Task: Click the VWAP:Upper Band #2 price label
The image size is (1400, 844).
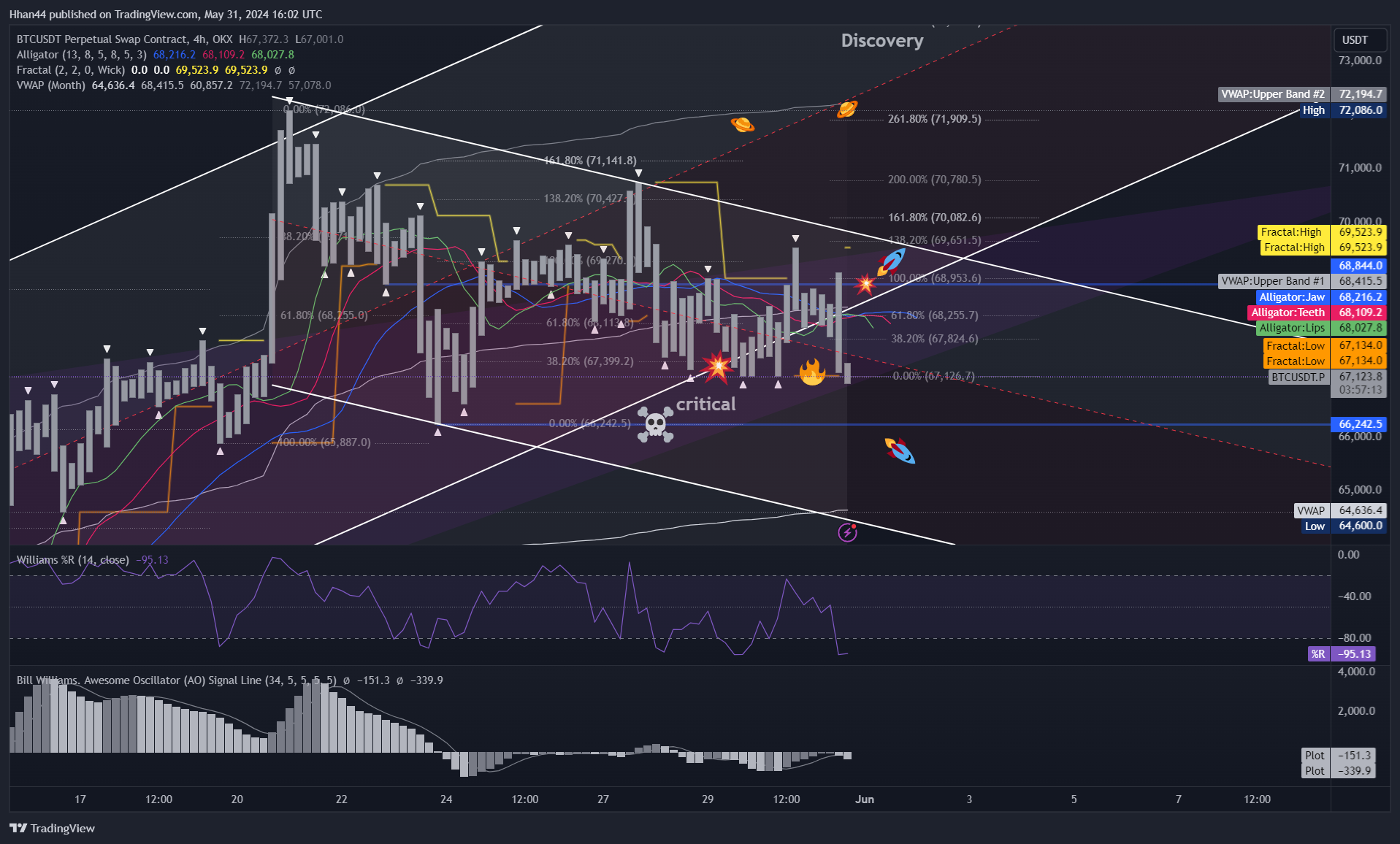Action: tap(1302, 94)
